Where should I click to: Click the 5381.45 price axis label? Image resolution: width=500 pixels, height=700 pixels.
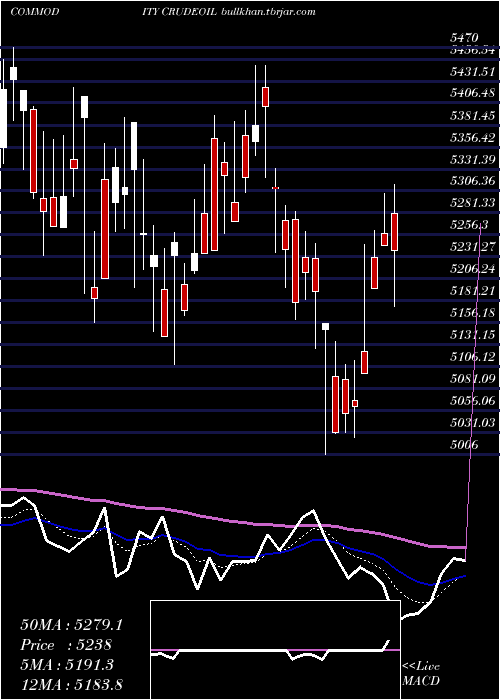473,116
